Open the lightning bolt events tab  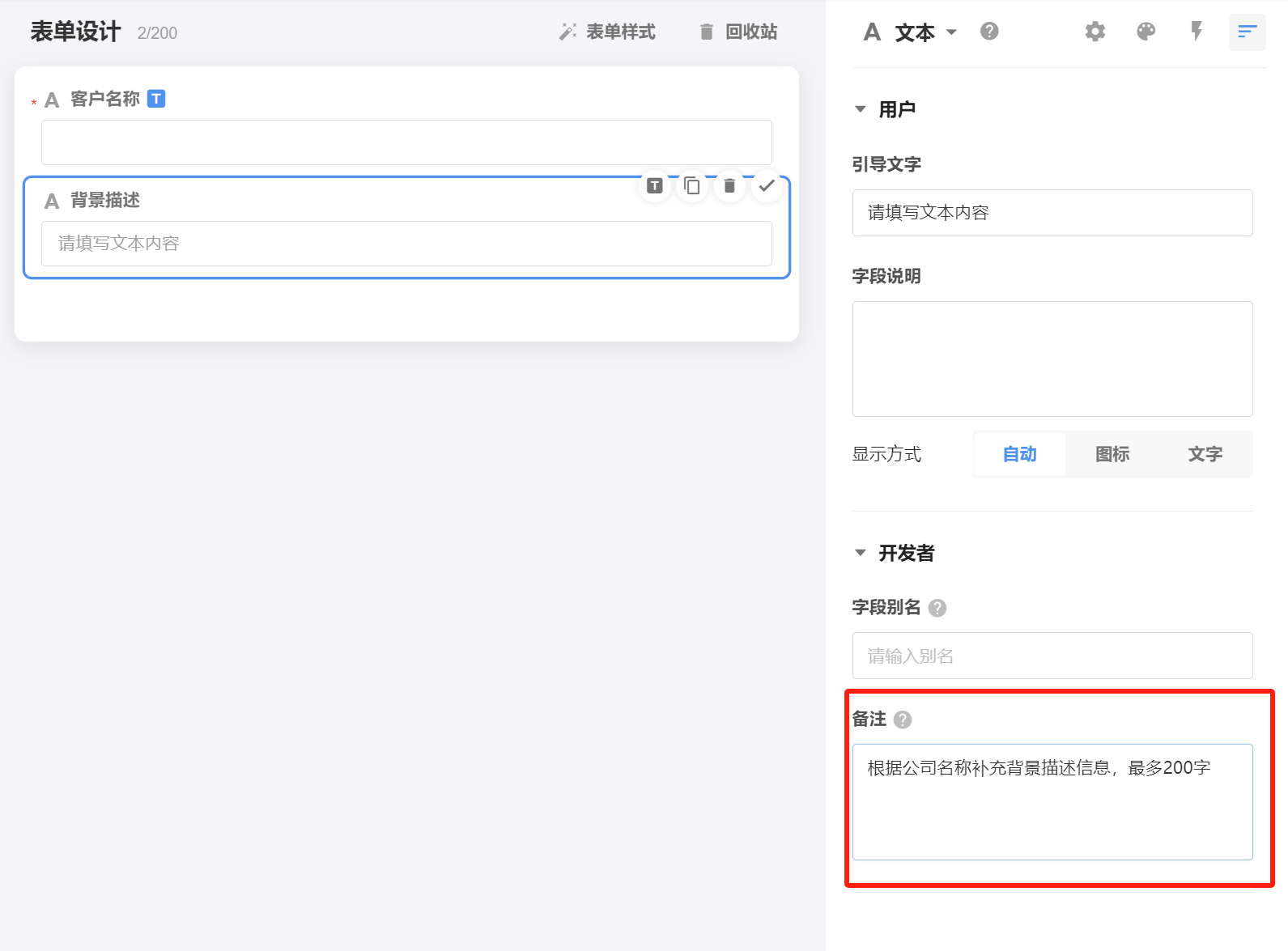coord(1197,32)
